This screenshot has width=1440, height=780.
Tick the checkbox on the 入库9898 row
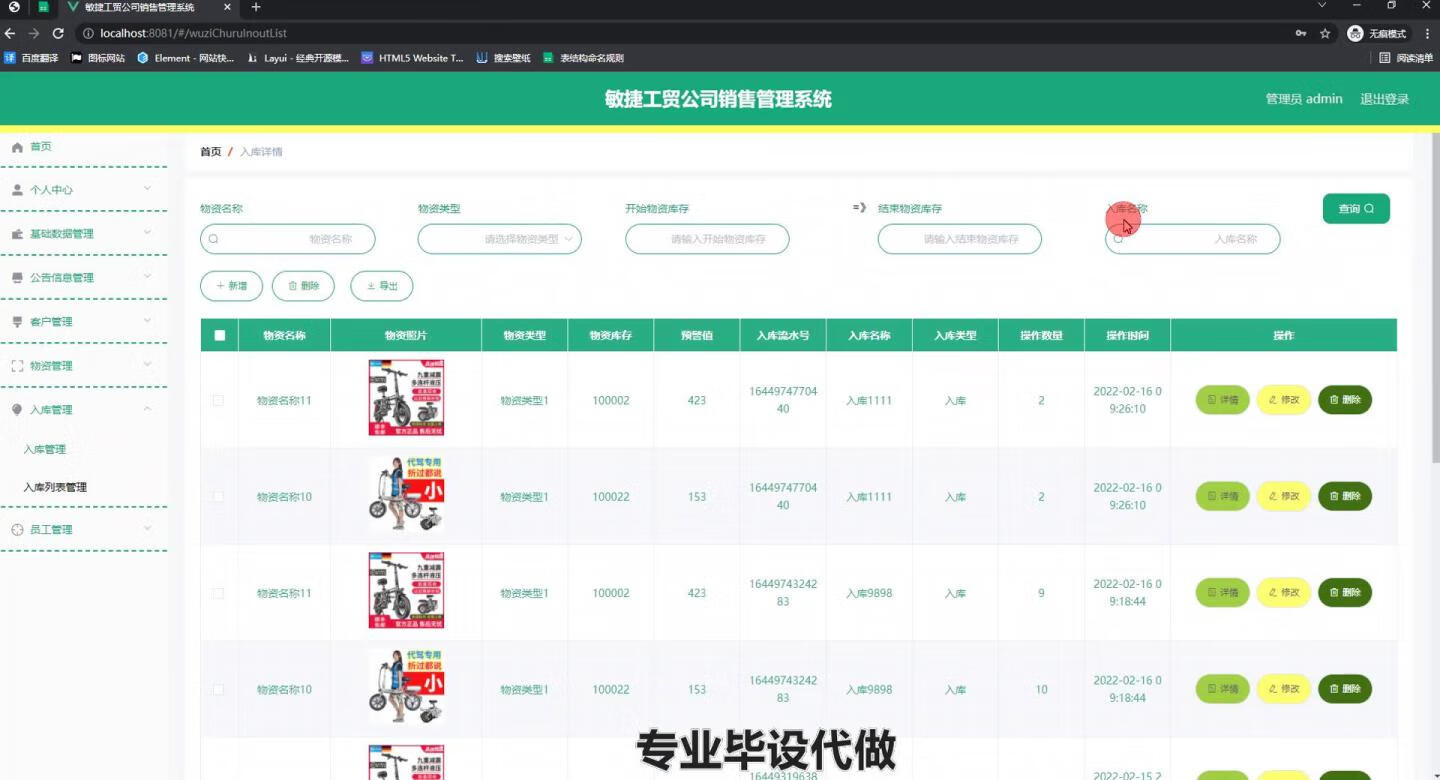218,593
